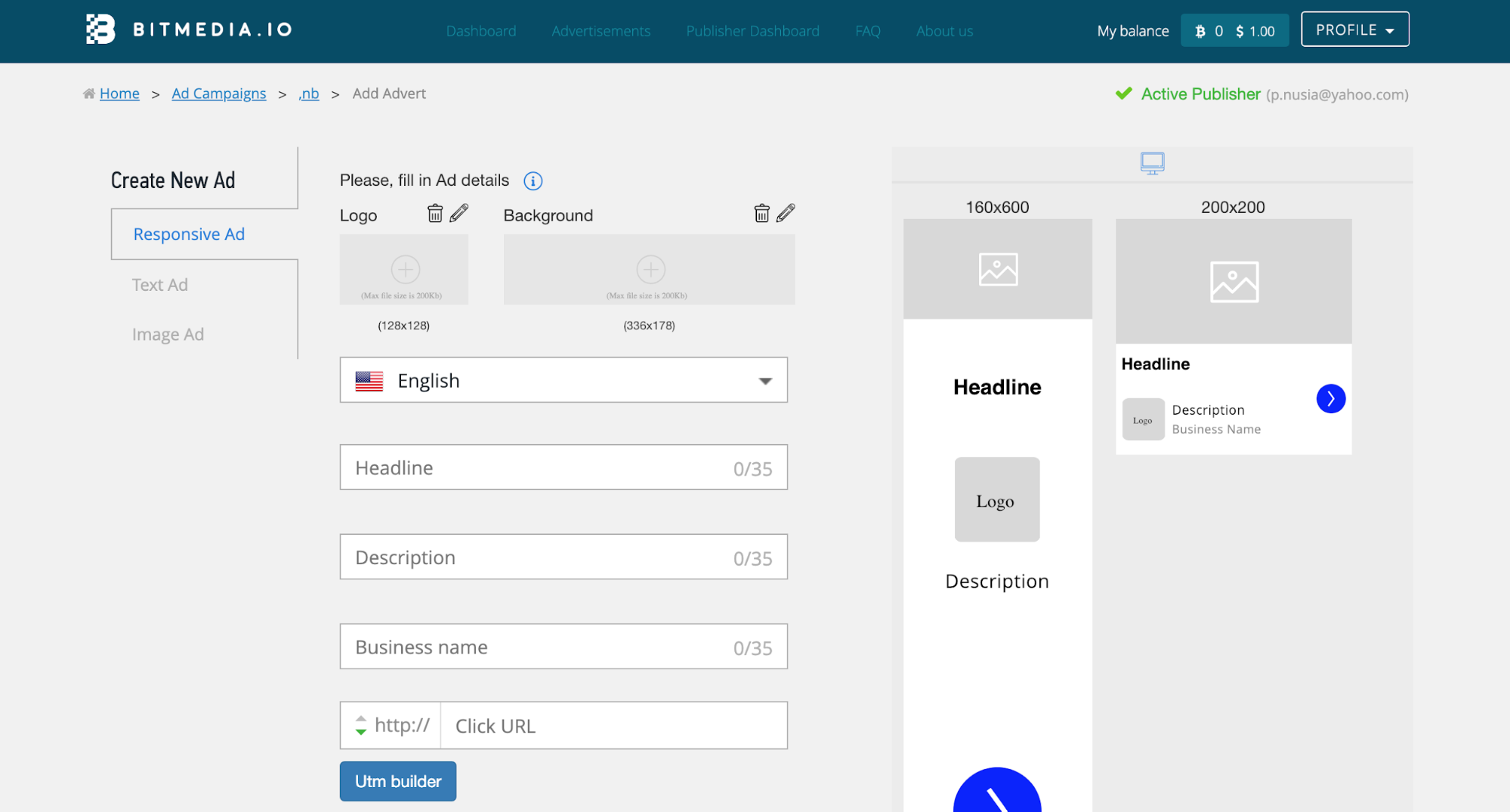Switch to the Image Ad tab
Image resolution: width=1510 pixels, height=812 pixels.
pos(168,334)
